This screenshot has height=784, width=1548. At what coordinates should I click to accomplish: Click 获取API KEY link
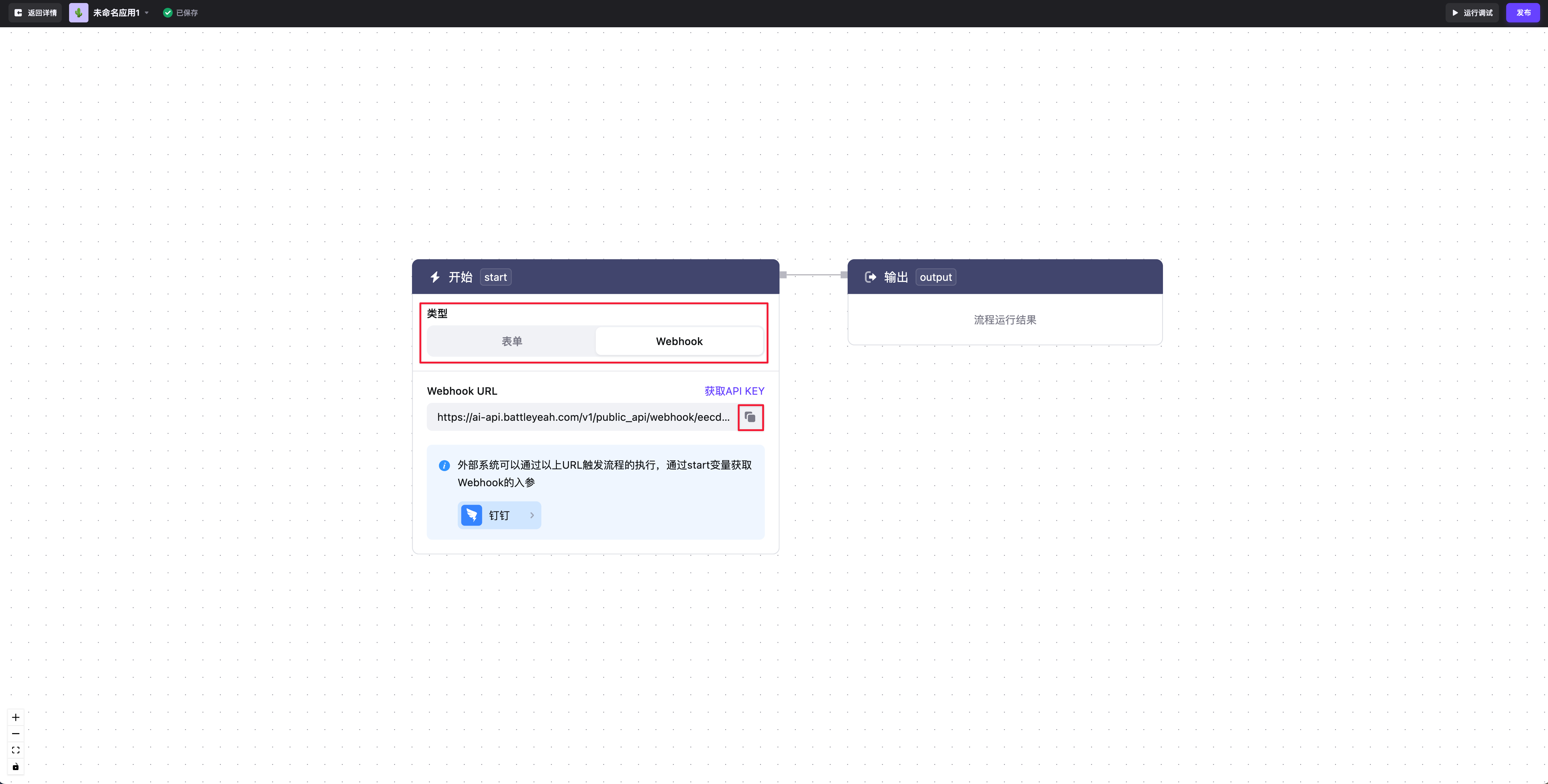(734, 391)
